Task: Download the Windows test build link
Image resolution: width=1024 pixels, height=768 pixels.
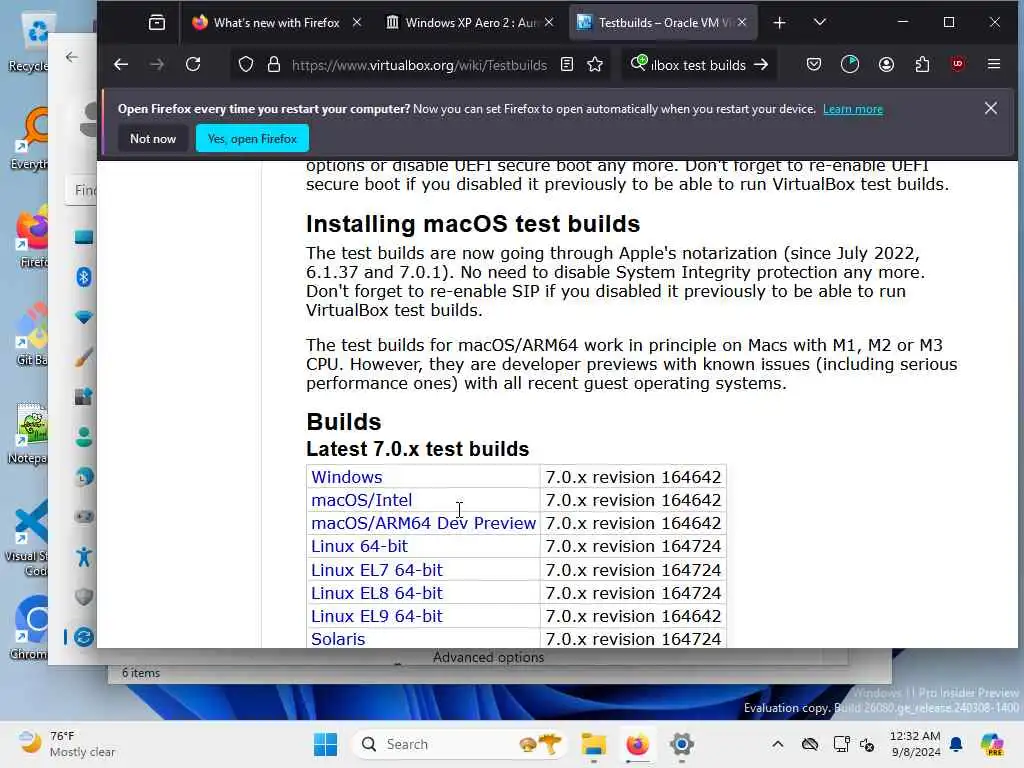Action: point(347,477)
